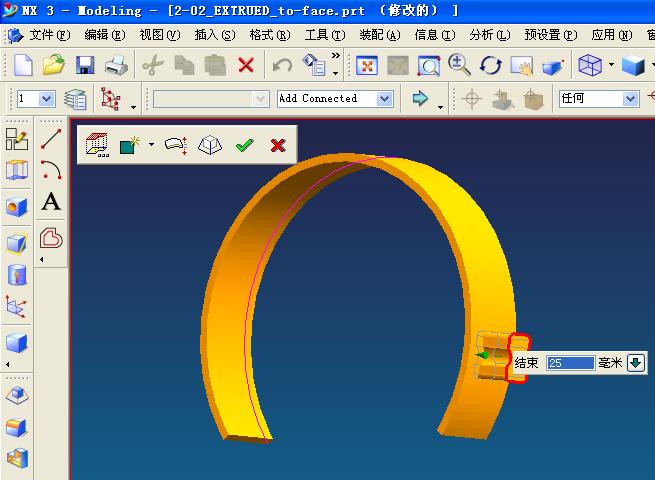The width and height of the screenshot is (655, 480).
Task: Activate the Rotate view tool
Action: [x=491, y=65]
